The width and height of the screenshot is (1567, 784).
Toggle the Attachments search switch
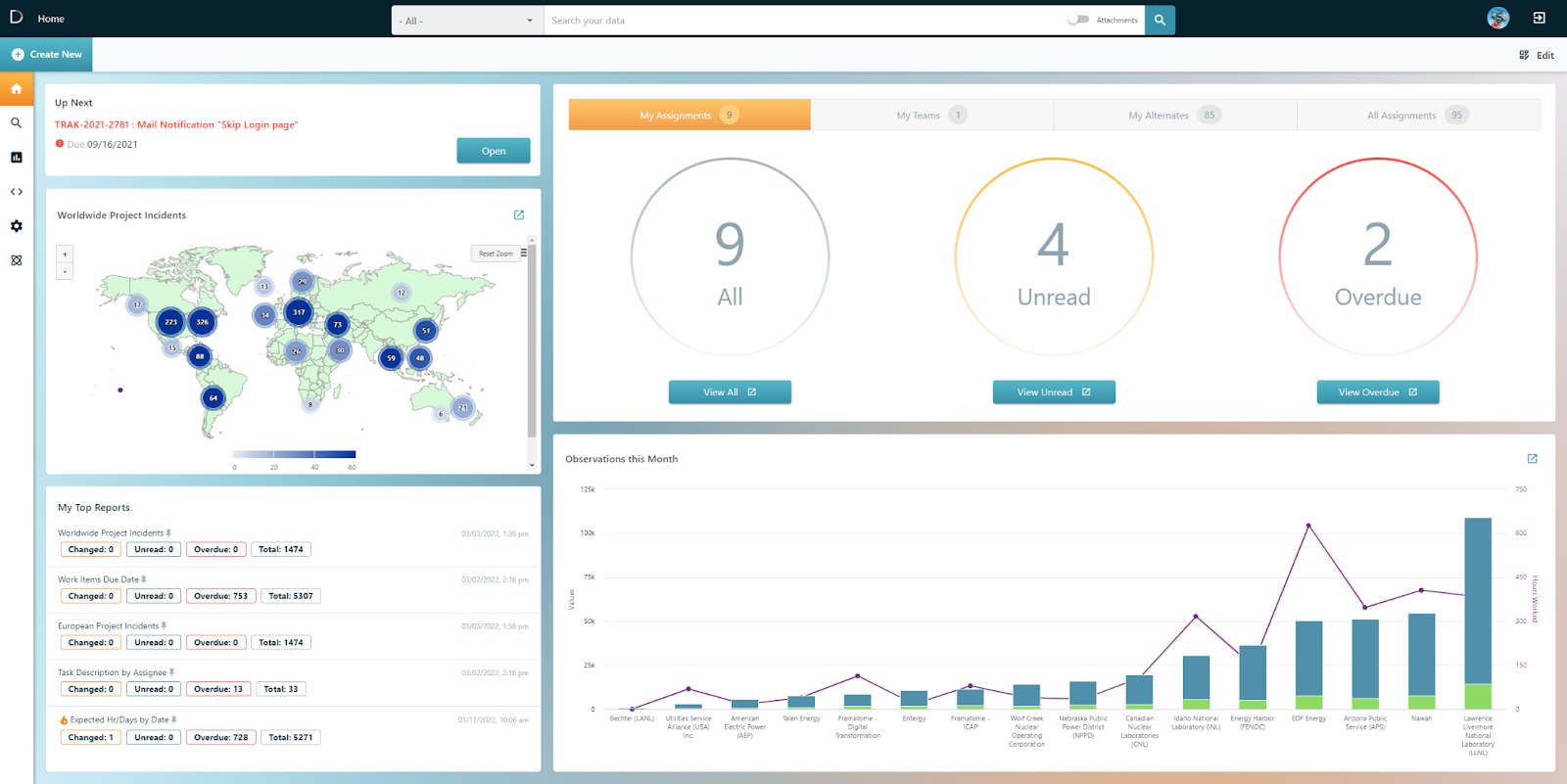click(1078, 20)
